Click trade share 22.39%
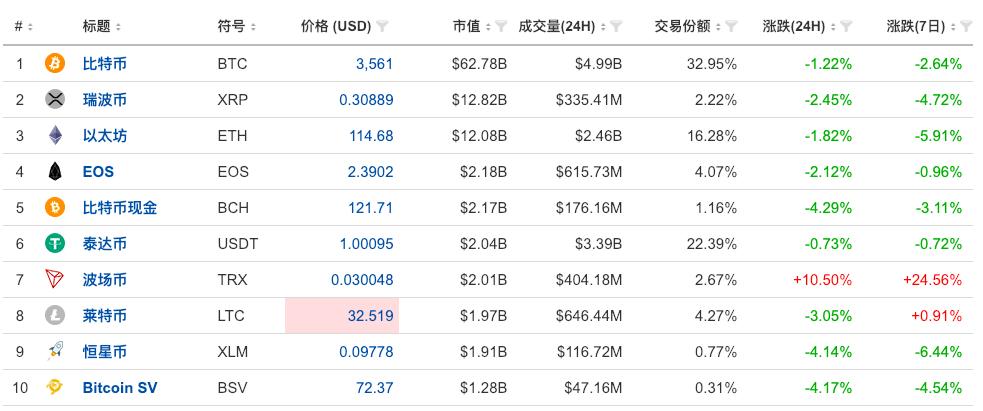Screen dimensions: 983x411 [712, 244]
